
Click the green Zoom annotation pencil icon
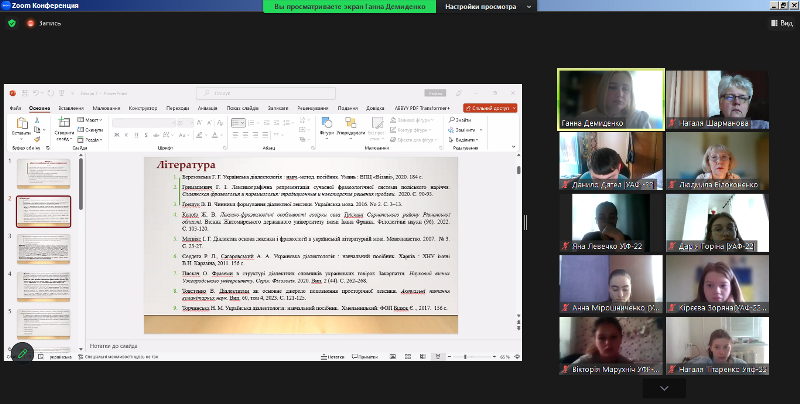click(21, 354)
